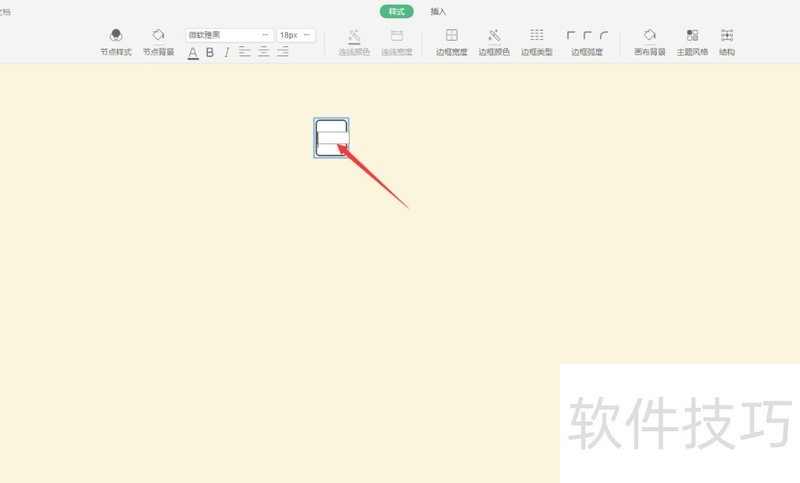800x483 pixels.
Task: Open 主题风格 theme style options
Action: (692, 41)
